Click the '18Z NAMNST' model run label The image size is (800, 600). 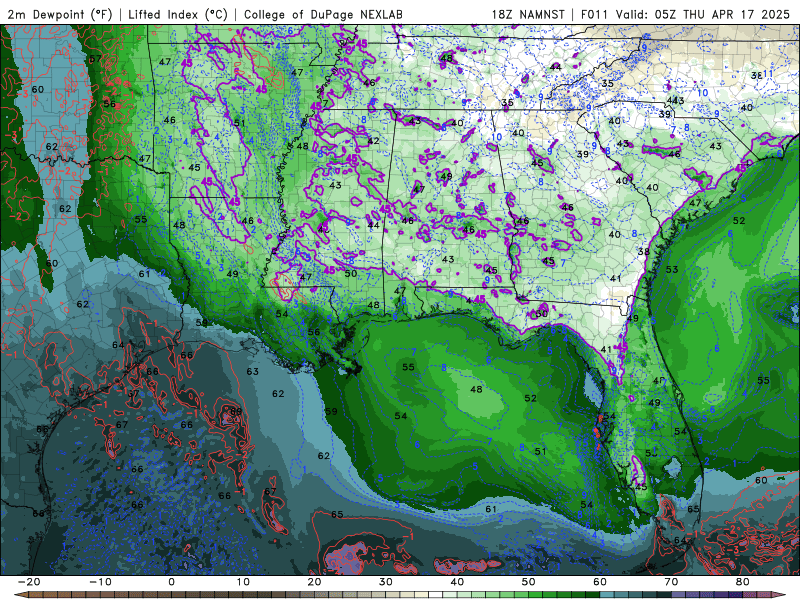[528, 14]
